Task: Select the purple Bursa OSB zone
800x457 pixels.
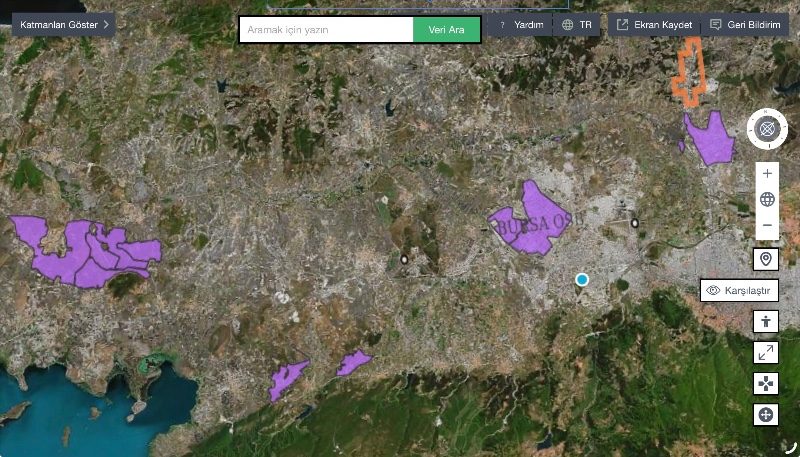Action: [531, 220]
